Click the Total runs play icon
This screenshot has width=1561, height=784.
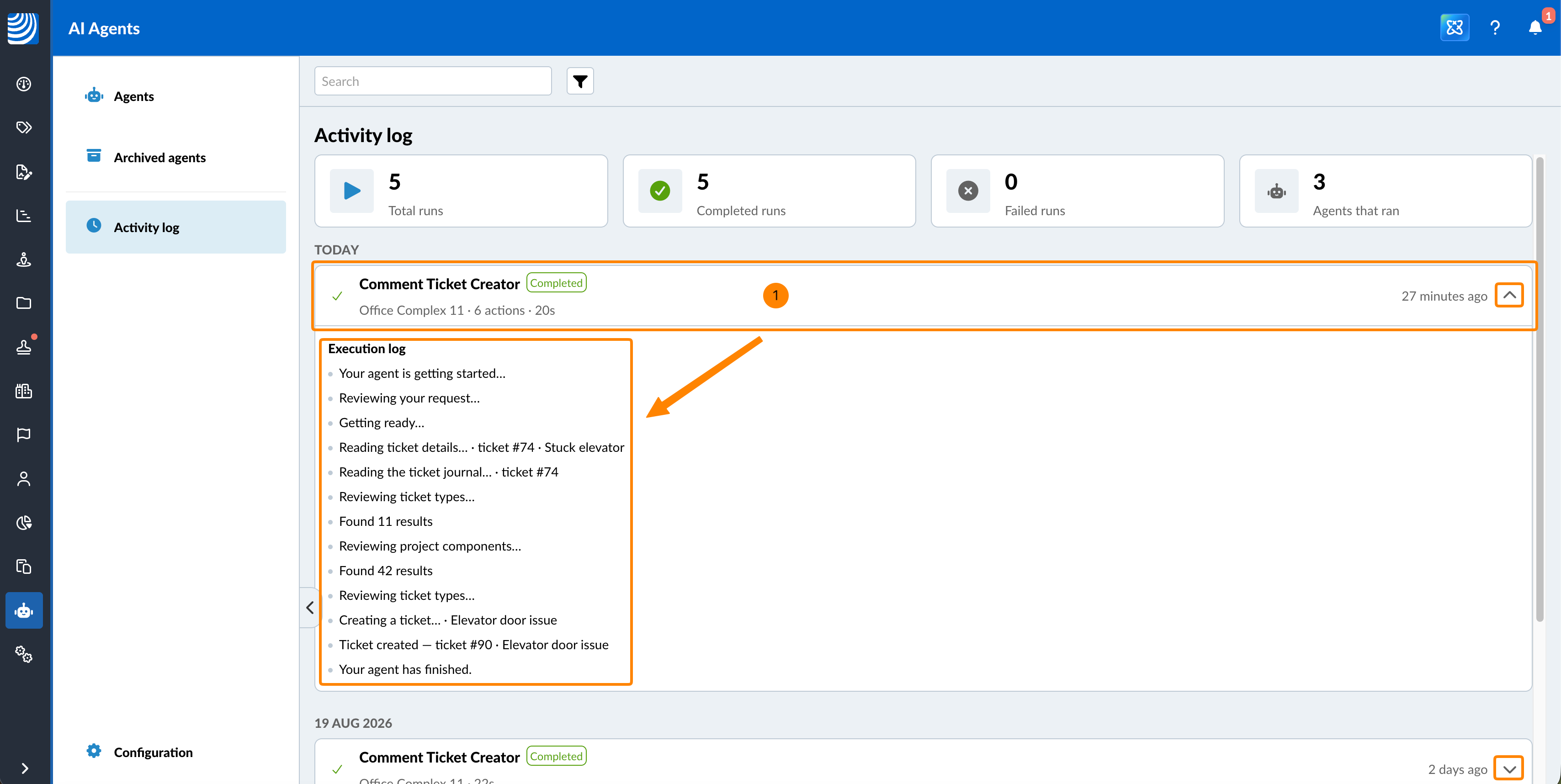[x=351, y=191]
